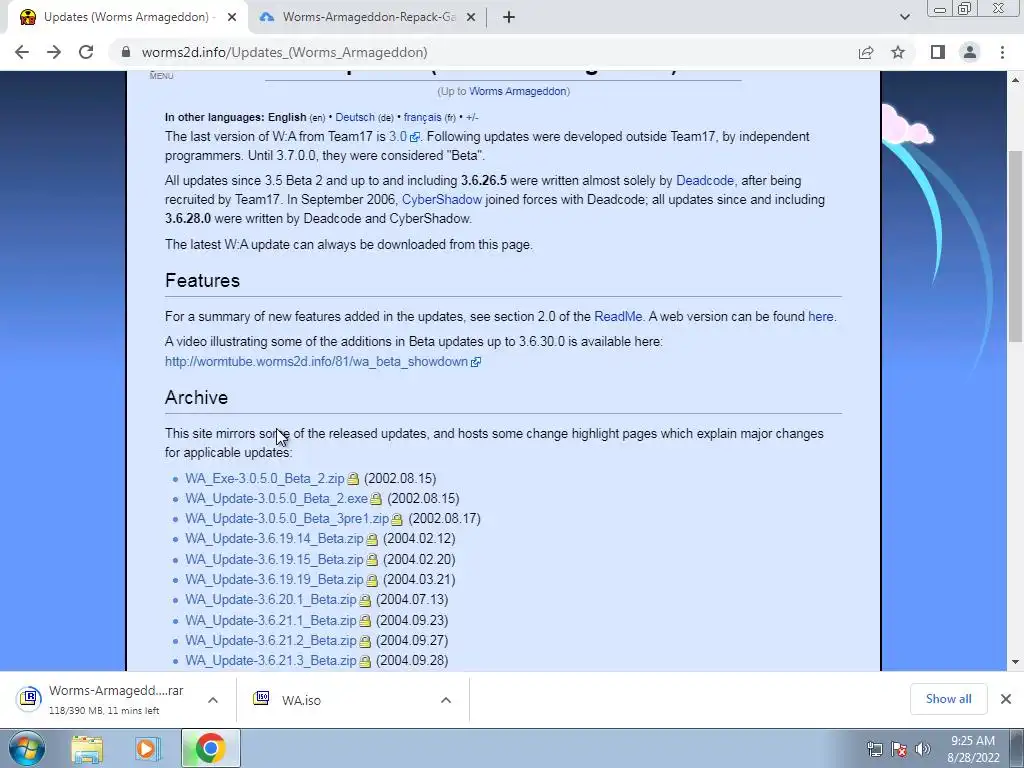Switch language to français
Screen dimensions: 1024x768
pos(423,118)
